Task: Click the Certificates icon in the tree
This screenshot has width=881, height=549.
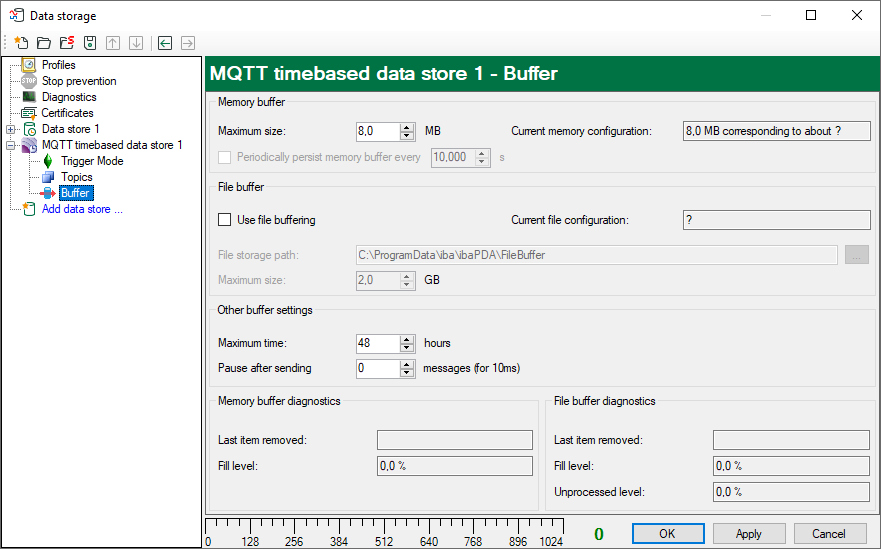Action: coord(29,113)
